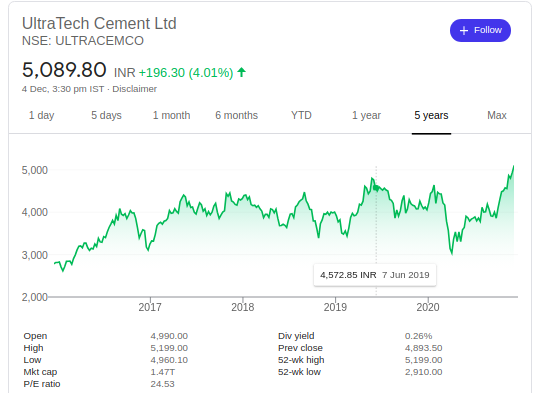Follow UltraTech Cement stock
Image resolution: width=538 pixels, height=393 pixels.
pyautogui.click(x=480, y=31)
